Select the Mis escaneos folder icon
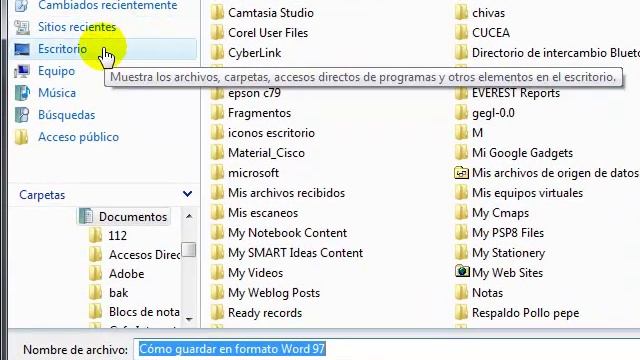Viewport: 640px width, 360px height. tap(218, 213)
